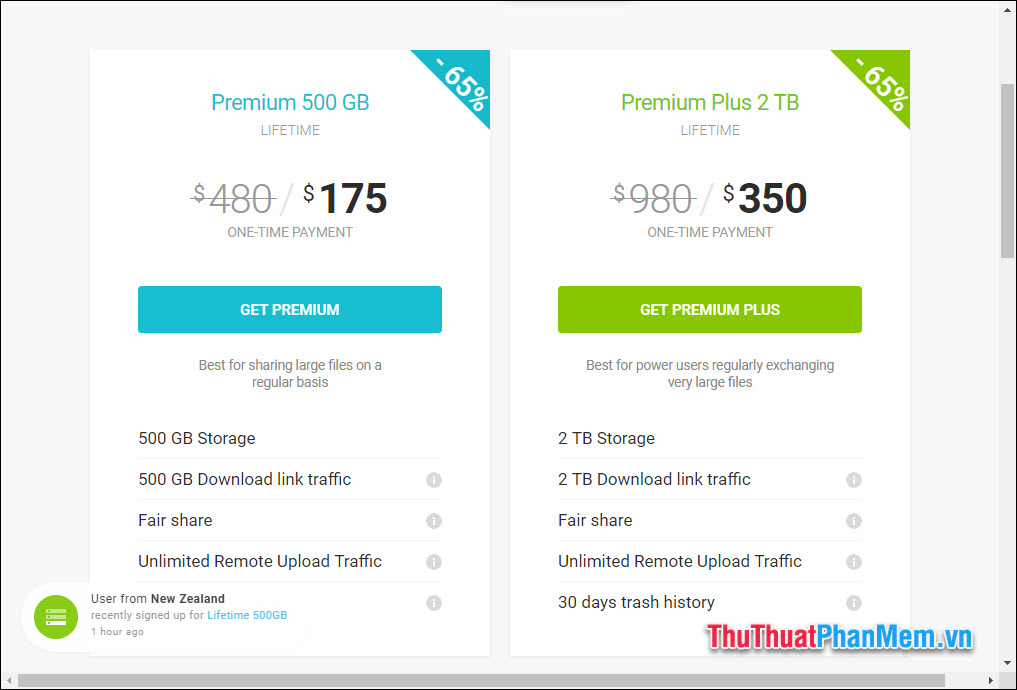Click the info icon beside 2 TB Download link traffic

(854, 480)
